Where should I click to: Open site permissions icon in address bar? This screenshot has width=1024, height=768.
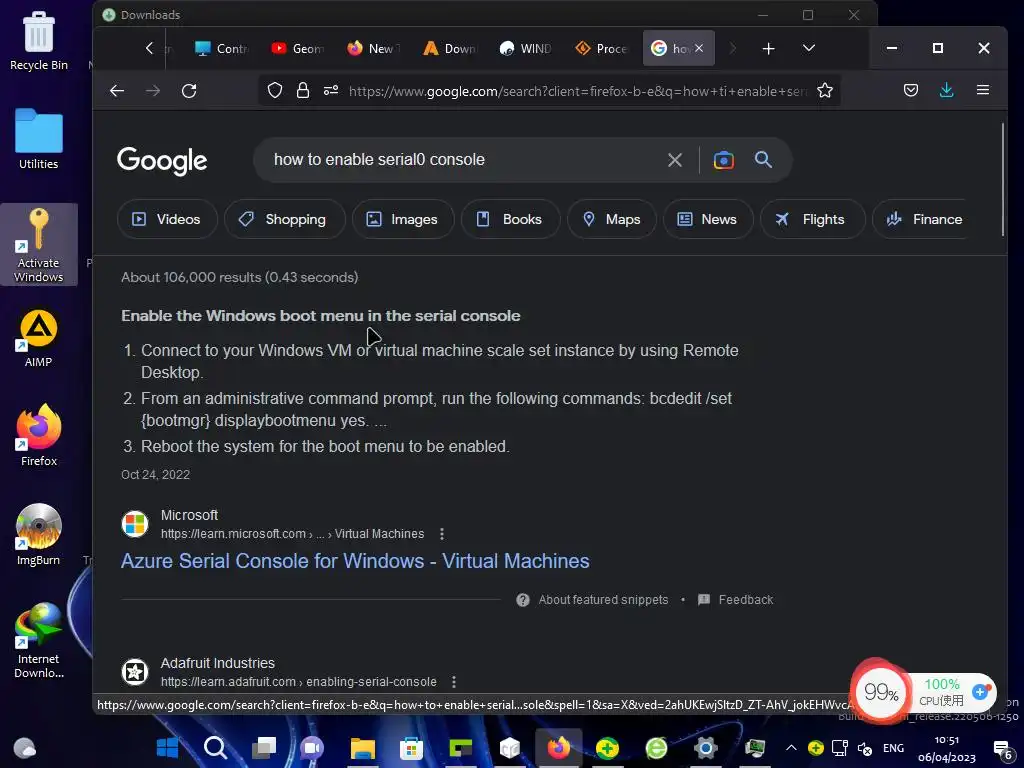(x=331, y=90)
